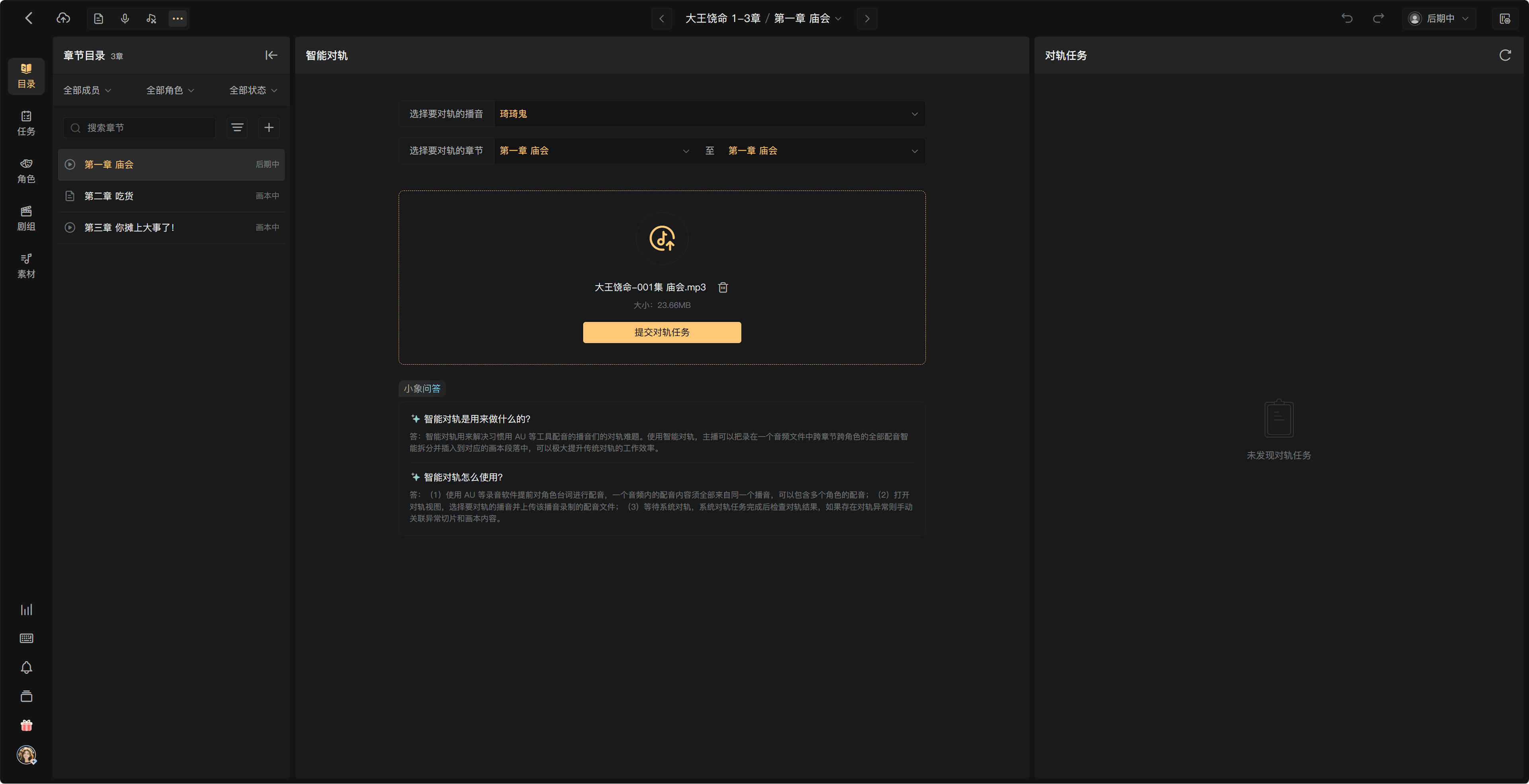Expand the 第一章 庙会 title dropdown
Viewport: 1529px width, 784px height.
[x=808, y=18]
